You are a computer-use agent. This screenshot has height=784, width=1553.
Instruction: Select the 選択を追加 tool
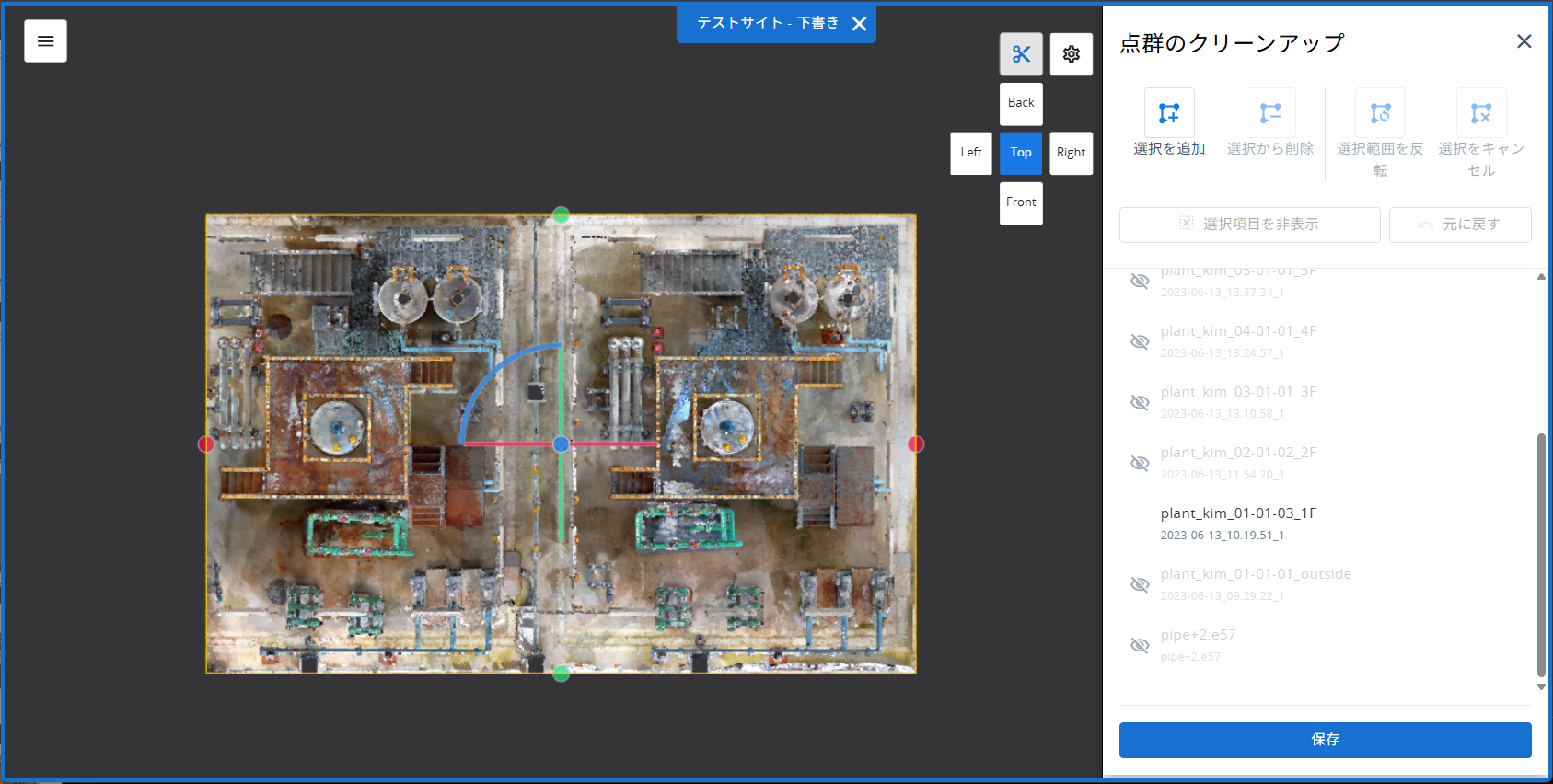tap(1169, 113)
